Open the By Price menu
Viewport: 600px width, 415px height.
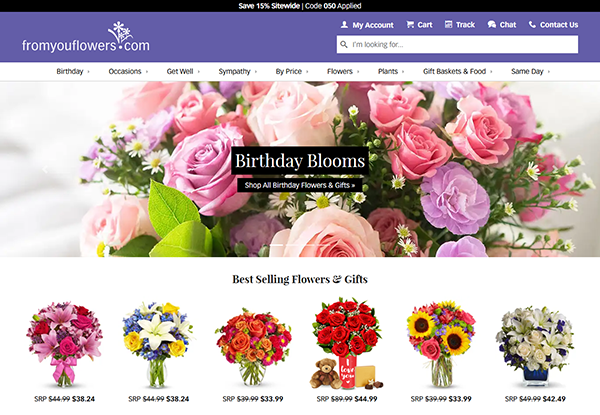pos(289,71)
